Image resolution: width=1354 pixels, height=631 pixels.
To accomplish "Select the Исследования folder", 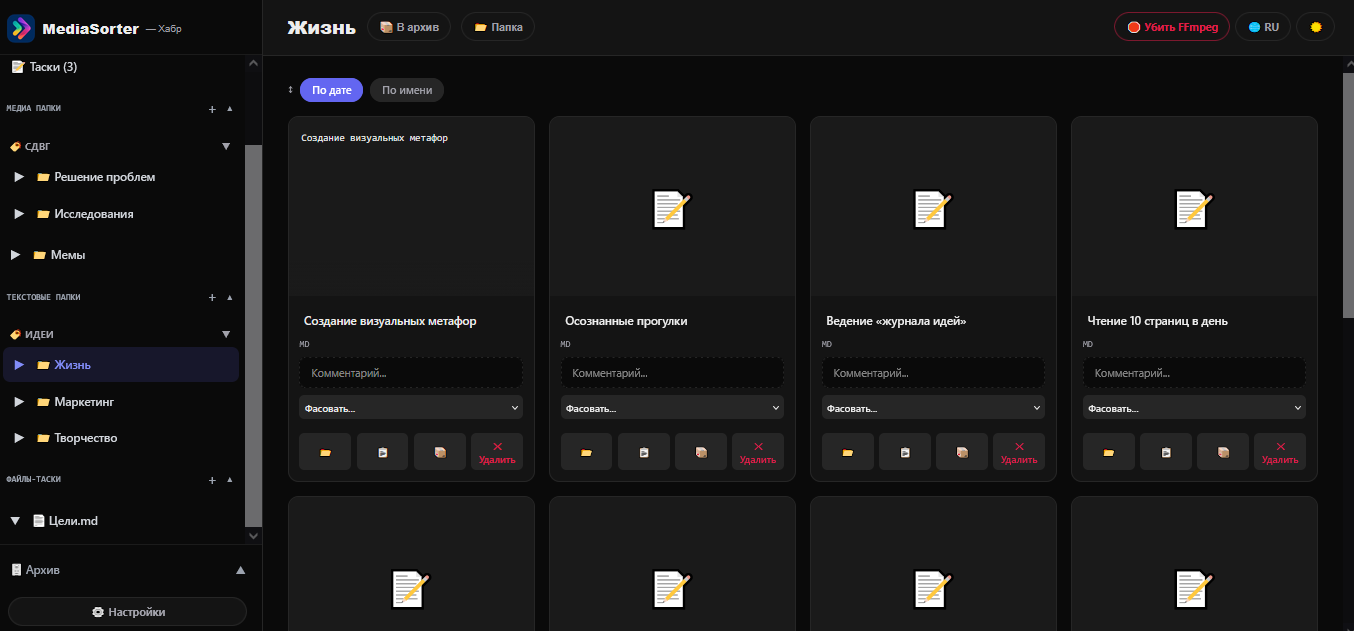I will 86,214.
